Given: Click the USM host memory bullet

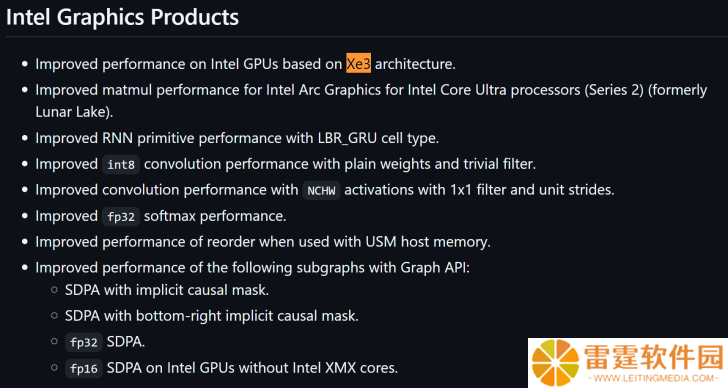Looking at the screenshot, I should point(263,242).
